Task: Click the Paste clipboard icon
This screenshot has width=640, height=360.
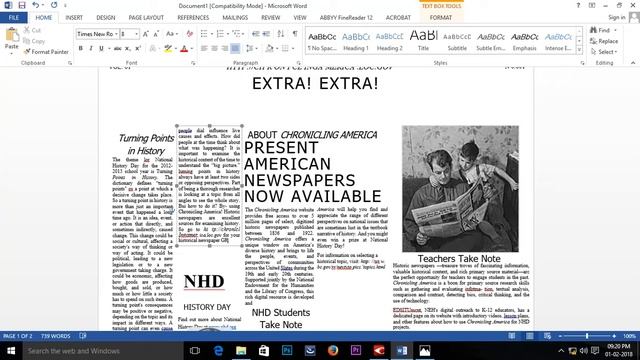Action: [x=11, y=36]
